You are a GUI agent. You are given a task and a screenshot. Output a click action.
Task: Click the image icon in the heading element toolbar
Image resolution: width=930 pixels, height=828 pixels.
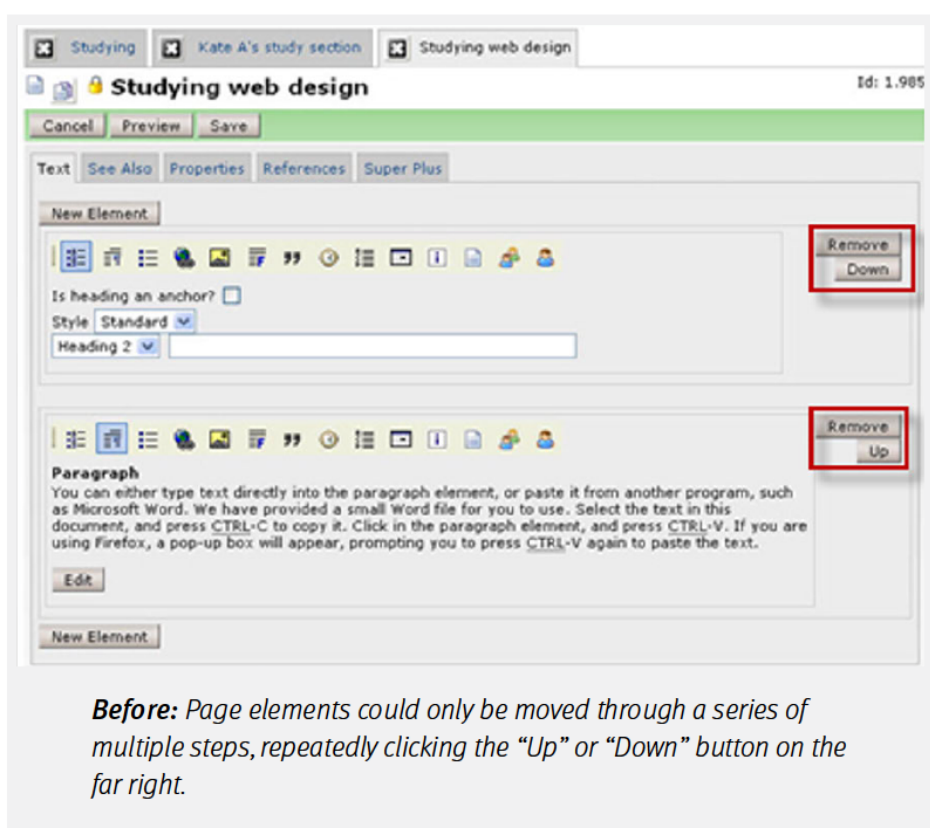pyautogui.click(x=220, y=258)
